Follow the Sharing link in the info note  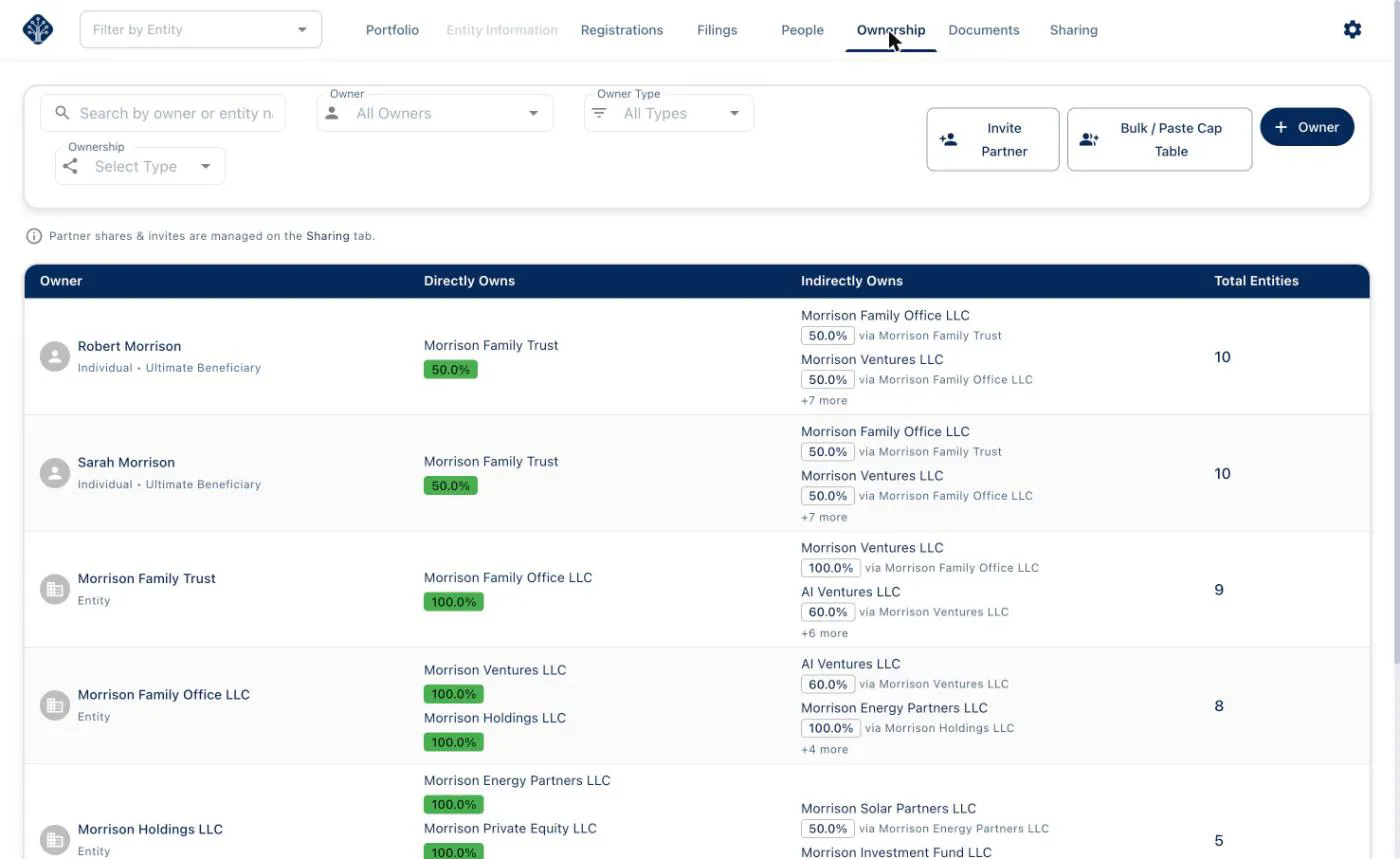328,237
